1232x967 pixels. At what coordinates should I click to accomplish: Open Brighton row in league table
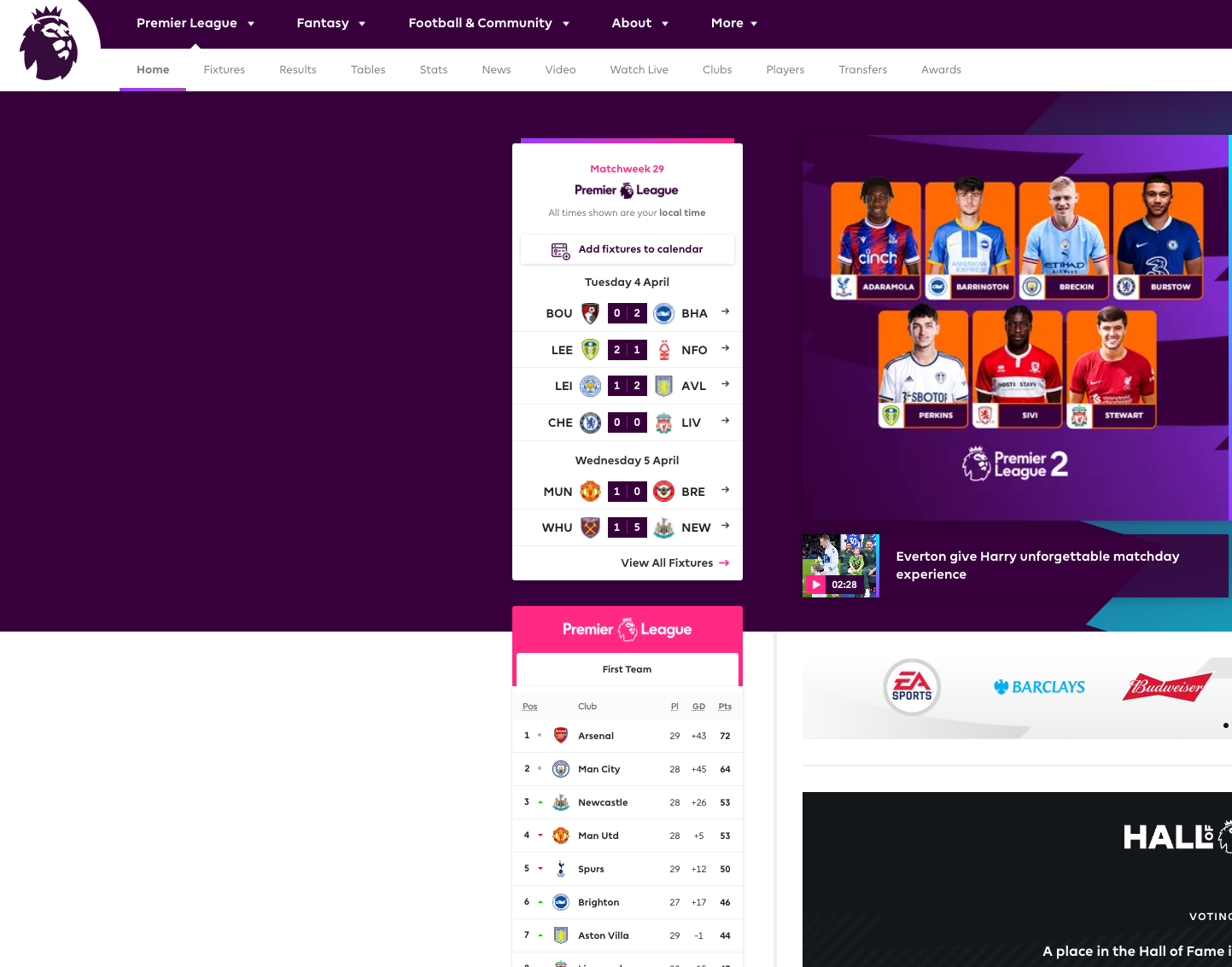[628, 902]
